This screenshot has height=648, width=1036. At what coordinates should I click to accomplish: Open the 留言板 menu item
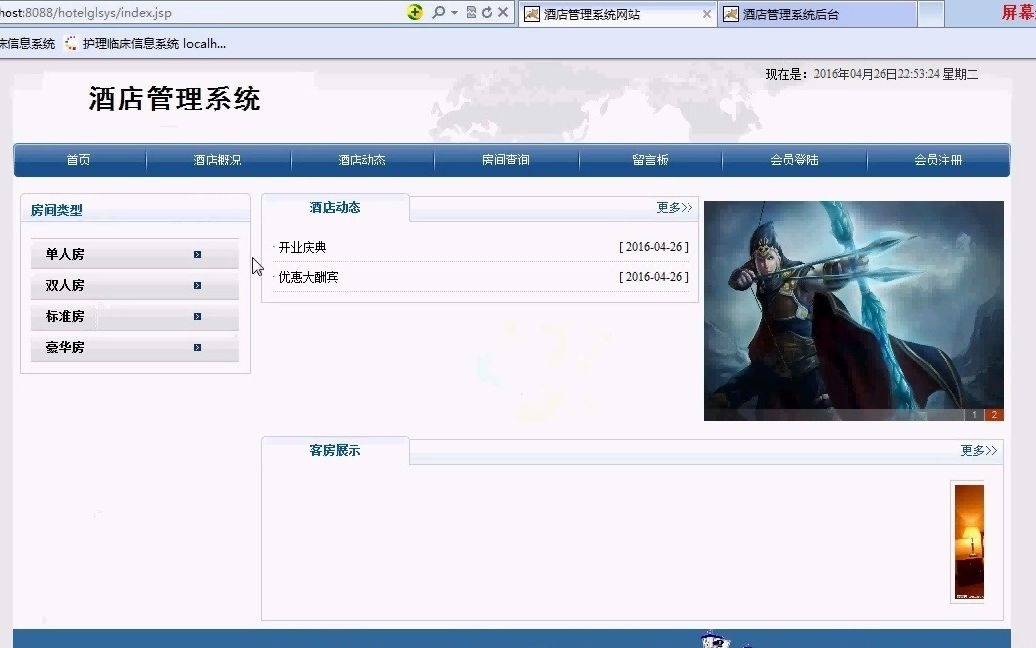click(650, 158)
